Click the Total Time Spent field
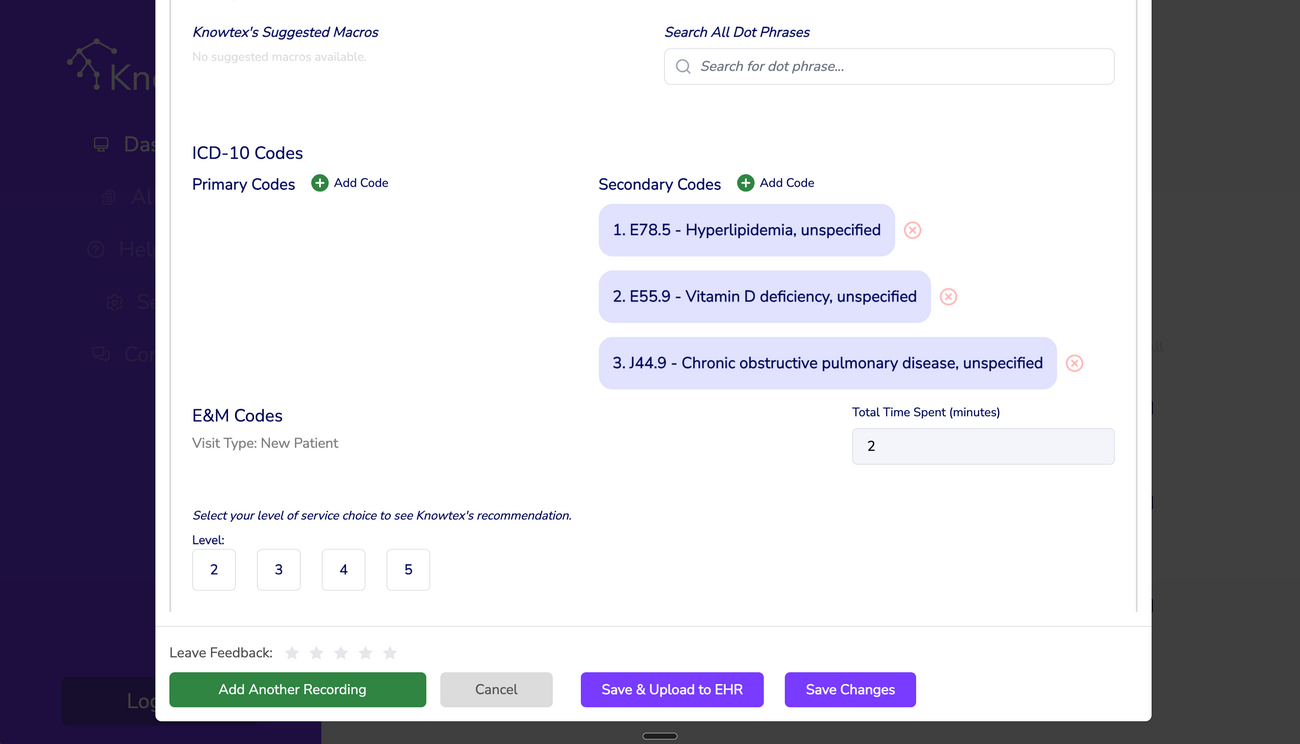1300x744 pixels. [x=982, y=446]
